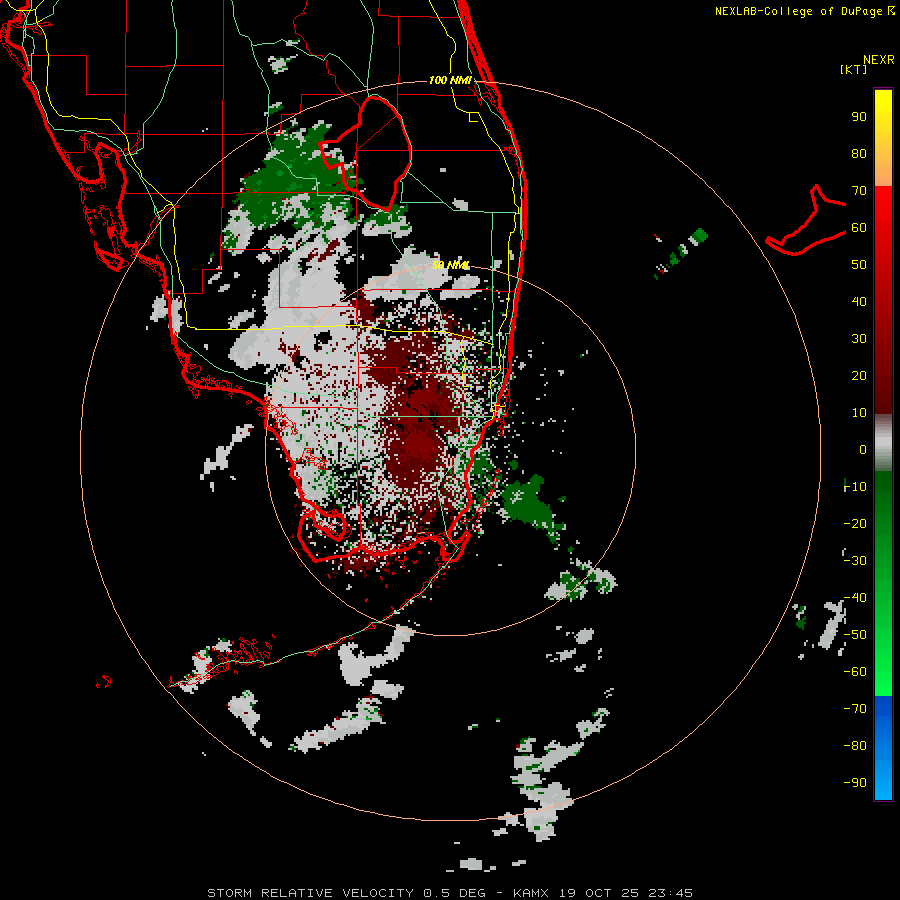Click the -40 value on velocity scale
The height and width of the screenshot is (900, 900).
pyautogui.click(x=855, y=598)
